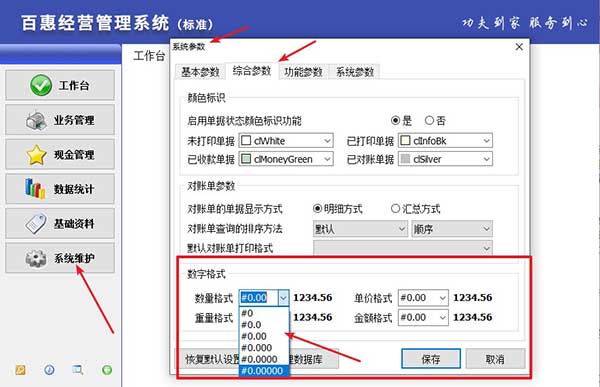600x387 pixels.
Task: Click the blue clock icon at sidebar bottom
Action: point(49,370)
